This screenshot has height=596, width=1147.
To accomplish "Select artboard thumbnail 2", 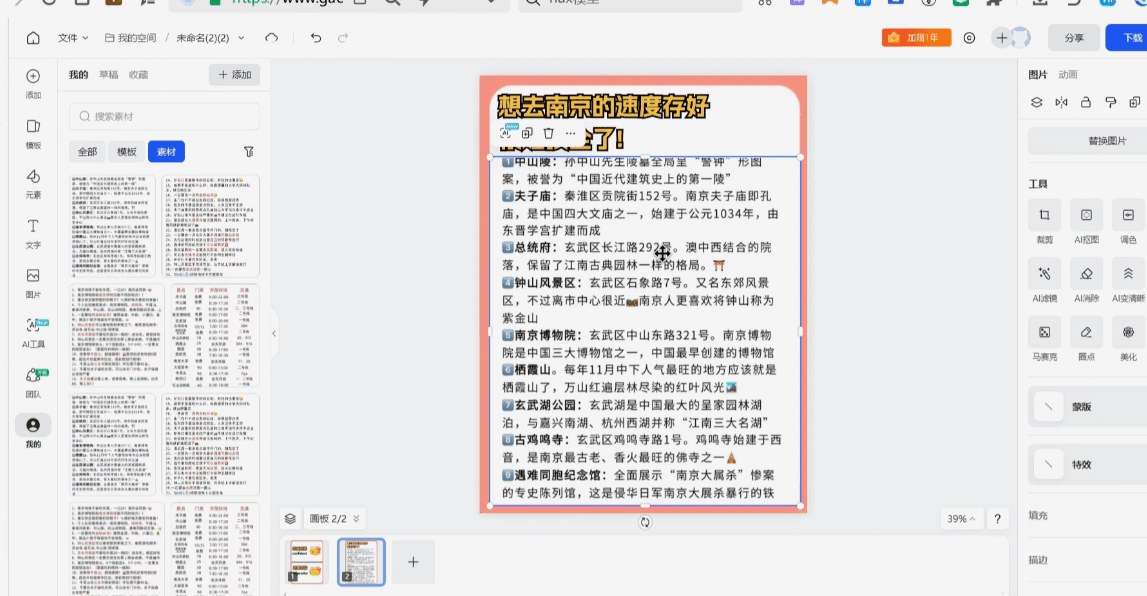I will pyautogui.click(x=361, y=562).
